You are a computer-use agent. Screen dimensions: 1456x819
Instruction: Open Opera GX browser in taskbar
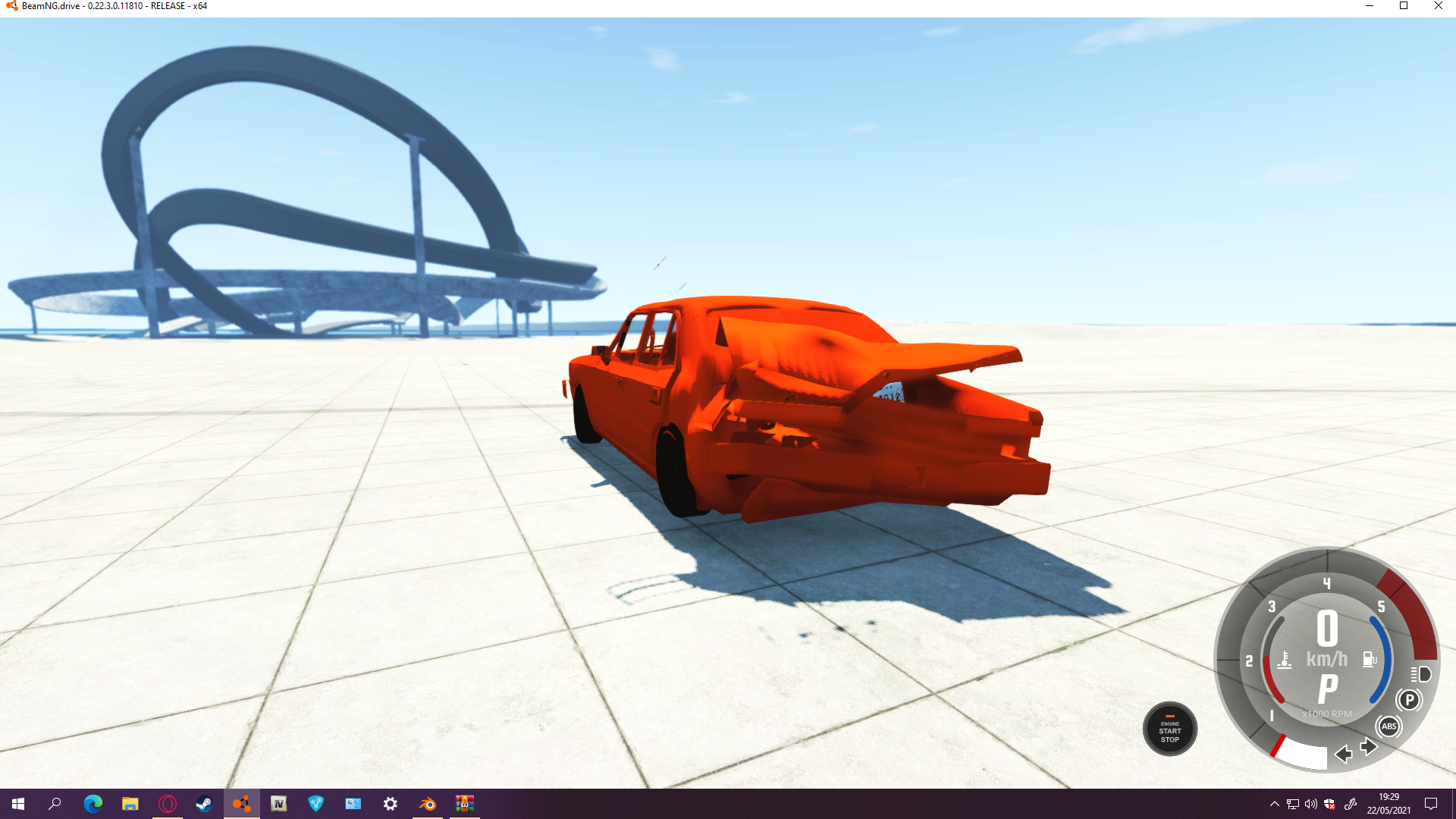coord(168,804)
